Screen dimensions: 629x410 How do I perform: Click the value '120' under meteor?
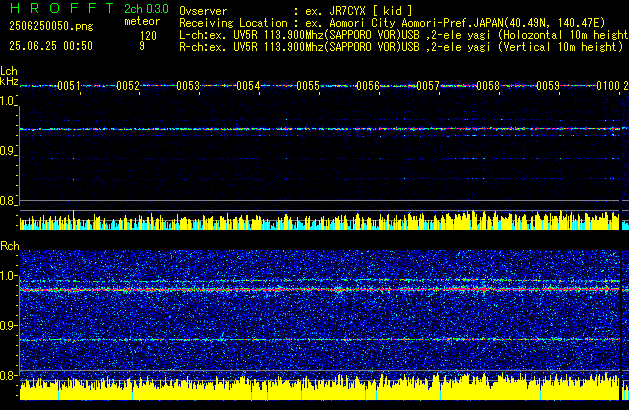[x=148, y=36]
